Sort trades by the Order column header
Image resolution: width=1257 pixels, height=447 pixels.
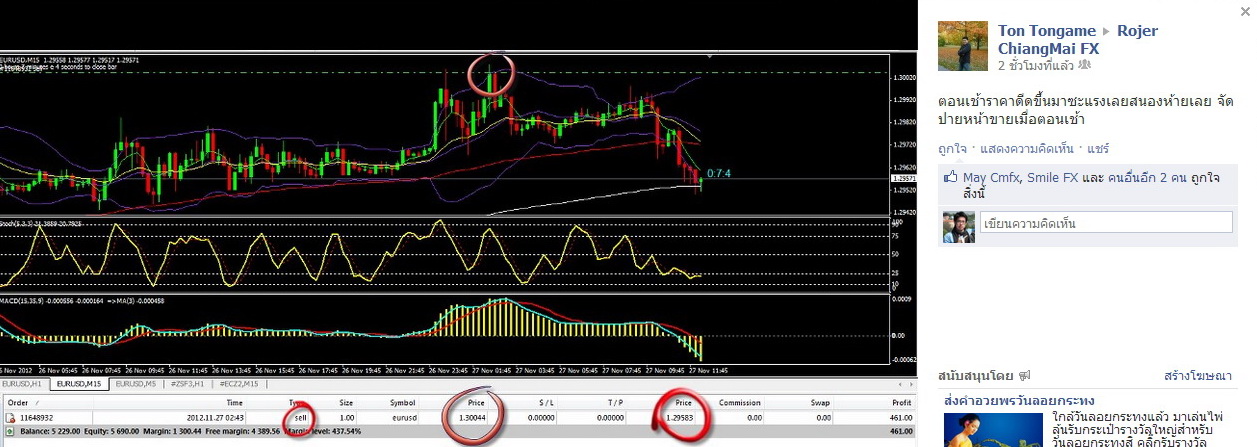coord(19,402)
